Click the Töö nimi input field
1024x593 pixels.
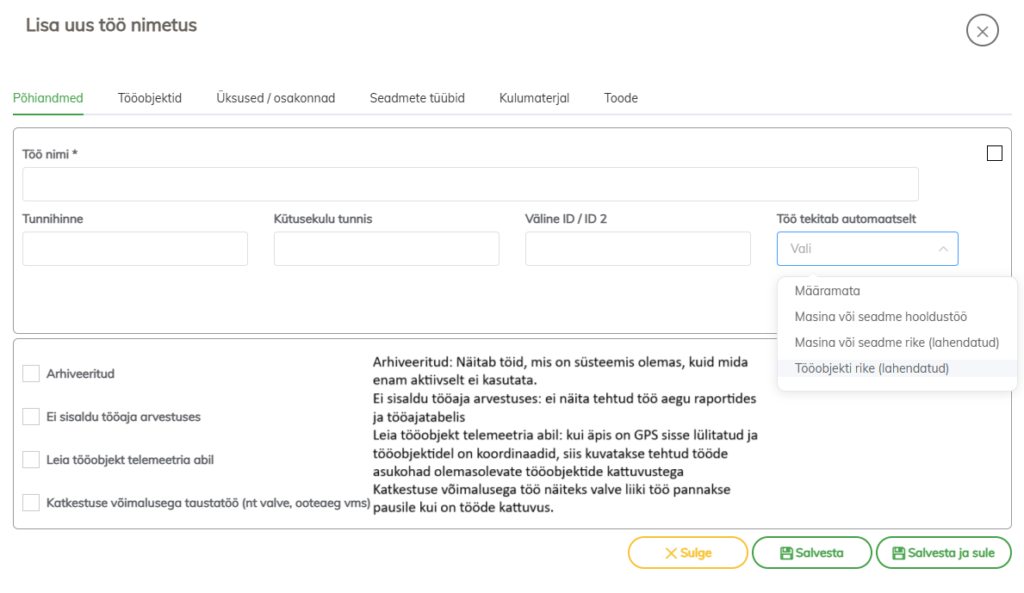pyautogui.click(x=470, y=184)
